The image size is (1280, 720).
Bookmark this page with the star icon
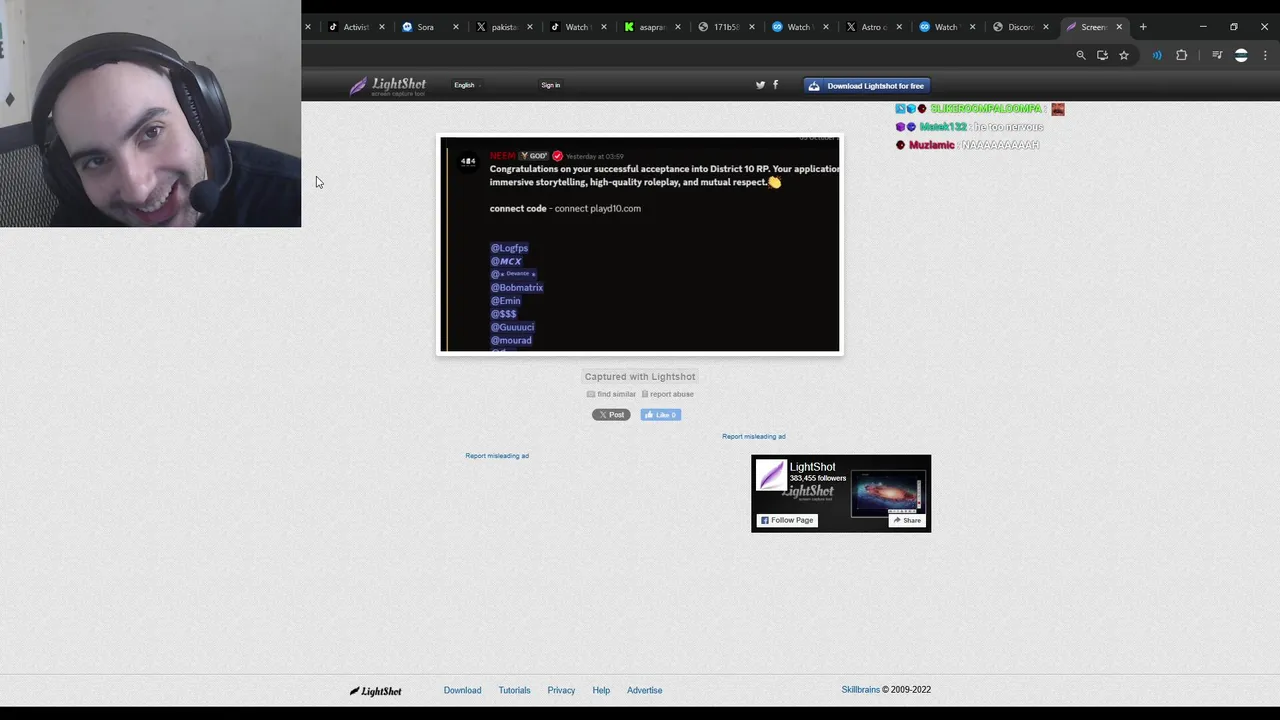1124,55
